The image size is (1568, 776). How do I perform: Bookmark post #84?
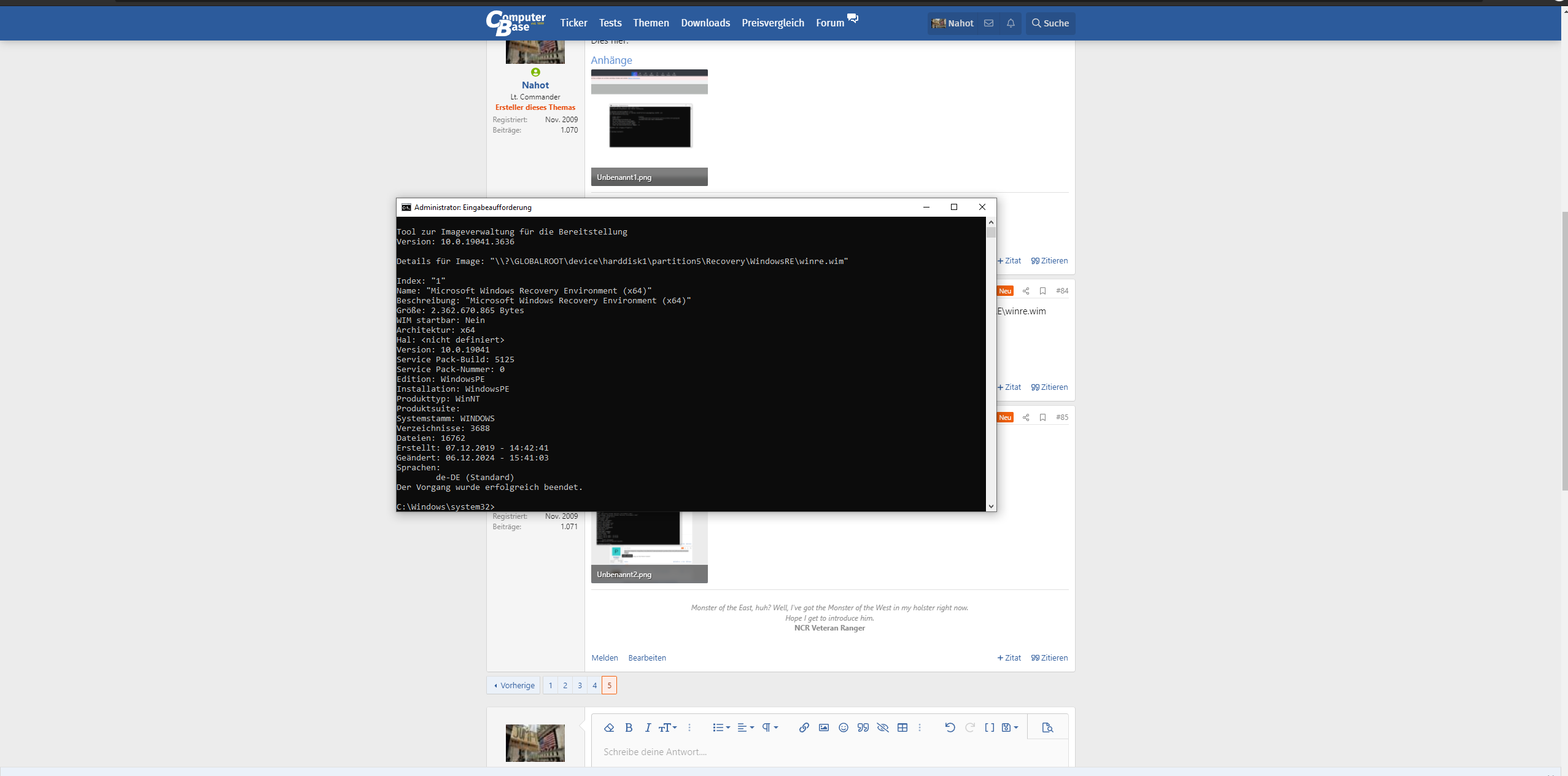coord(1042,291)
